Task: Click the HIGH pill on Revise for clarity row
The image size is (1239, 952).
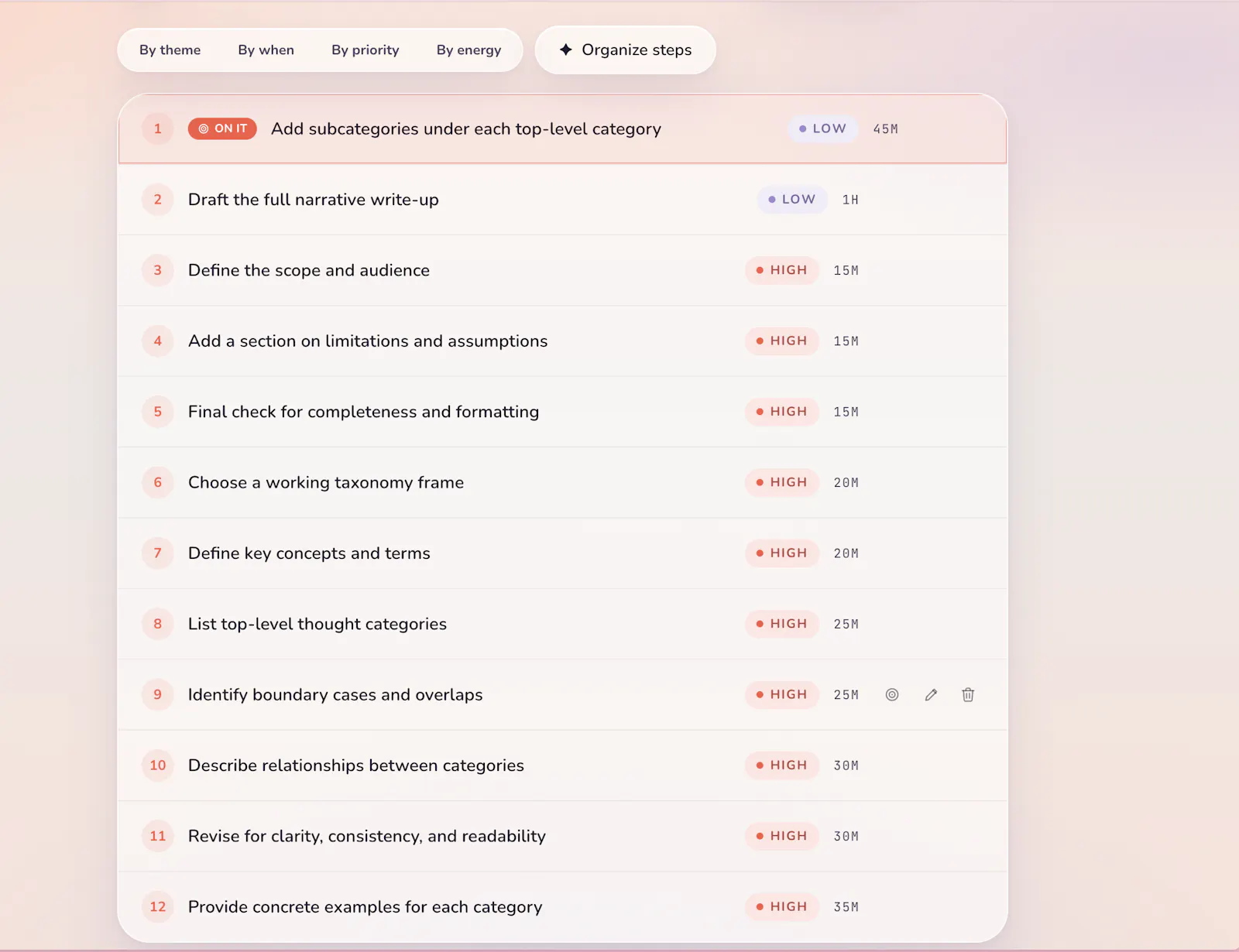Action: [x=782, y=836]
